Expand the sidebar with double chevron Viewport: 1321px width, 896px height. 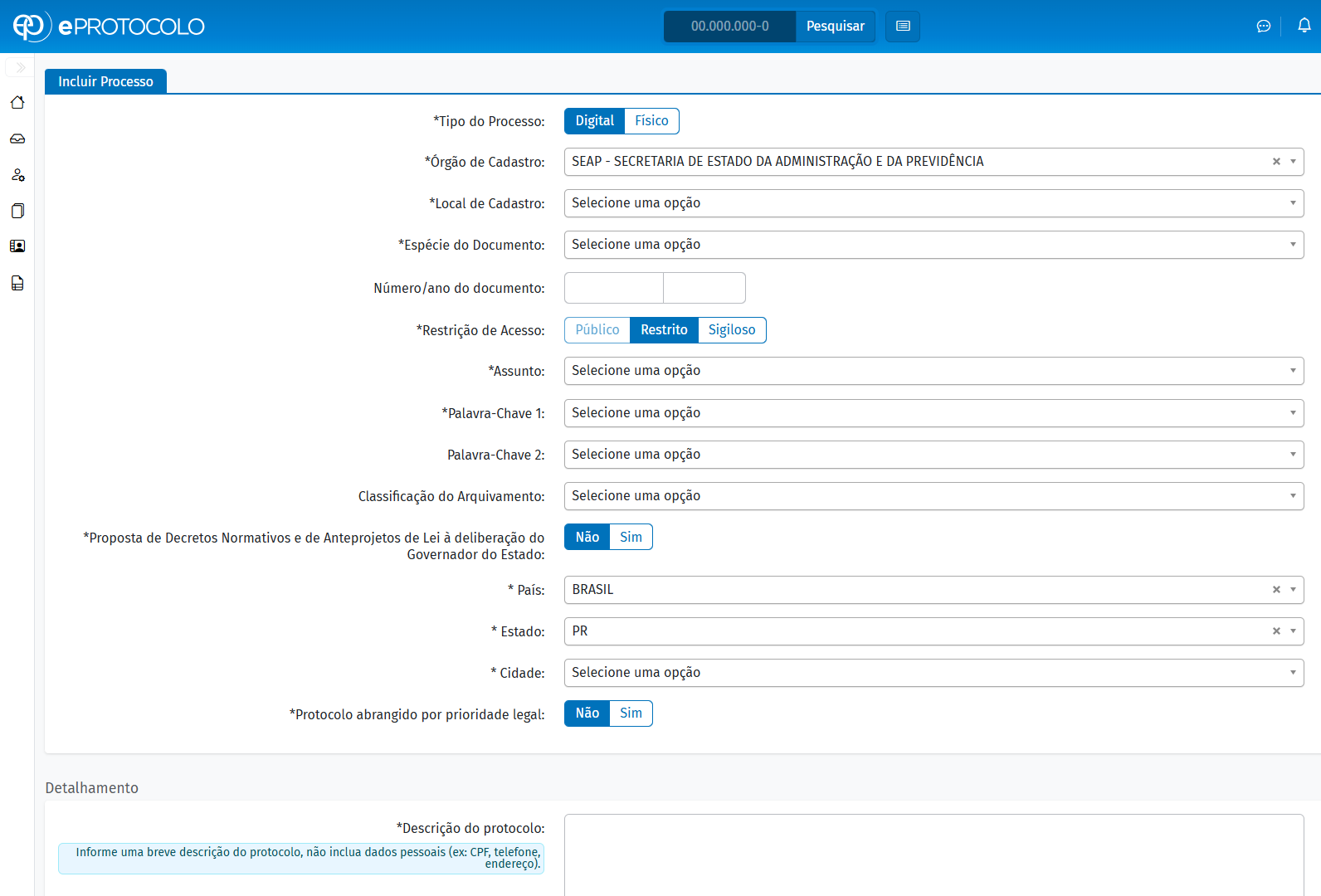[x=20, y=67]
